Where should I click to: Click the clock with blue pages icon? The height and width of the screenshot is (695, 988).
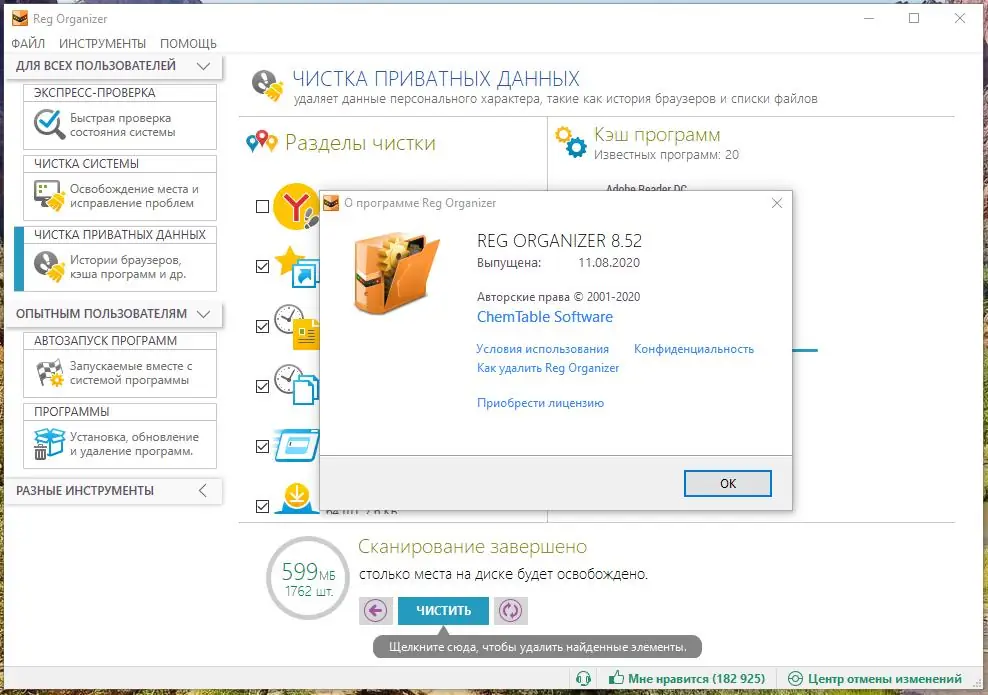(297, 384)
